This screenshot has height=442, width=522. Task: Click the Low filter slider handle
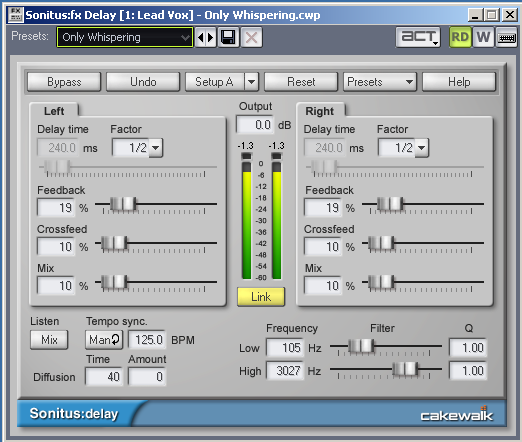tap(361, 346)
